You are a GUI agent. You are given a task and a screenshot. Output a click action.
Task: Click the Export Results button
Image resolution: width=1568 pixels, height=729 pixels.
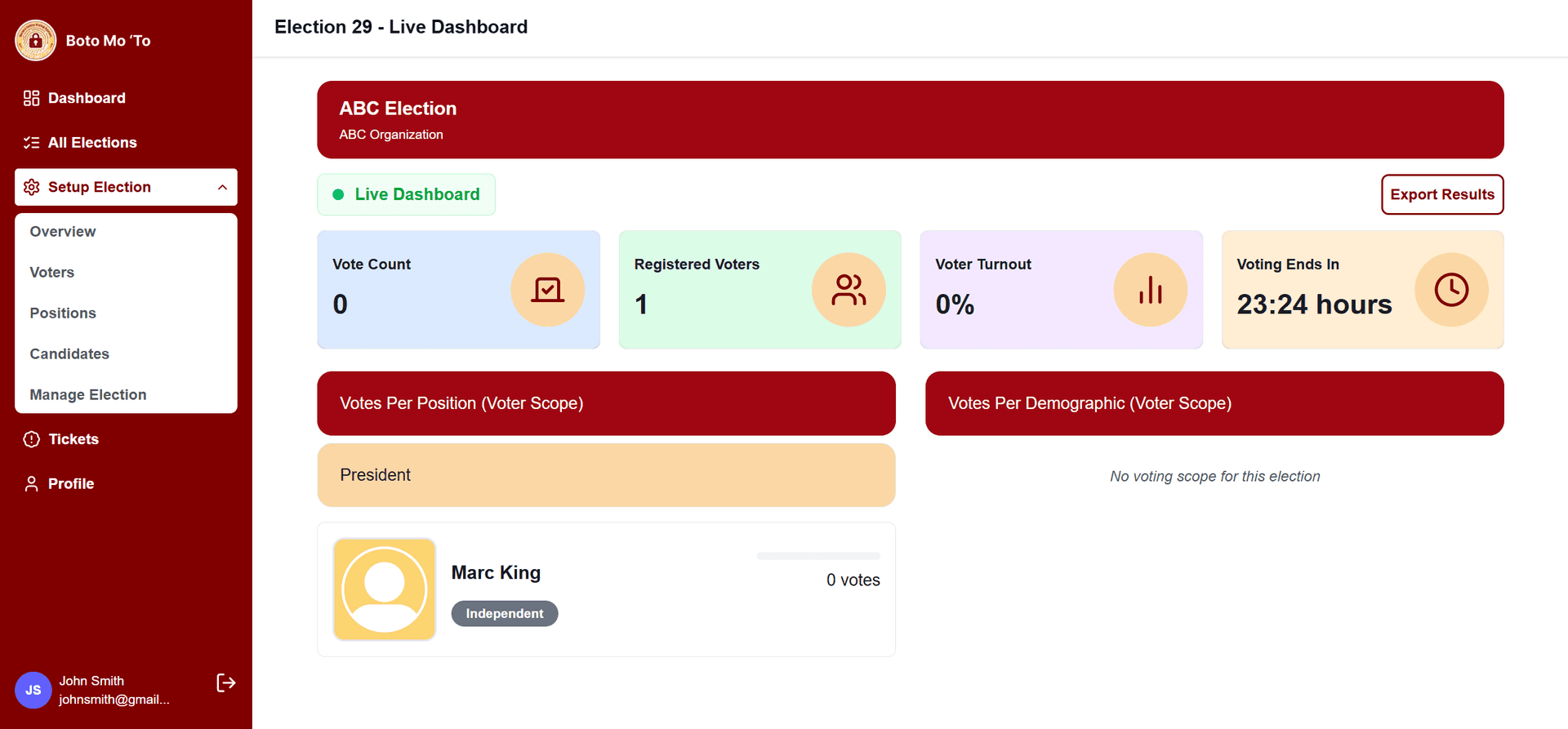pyautogui.click(x=1441, y=194)
